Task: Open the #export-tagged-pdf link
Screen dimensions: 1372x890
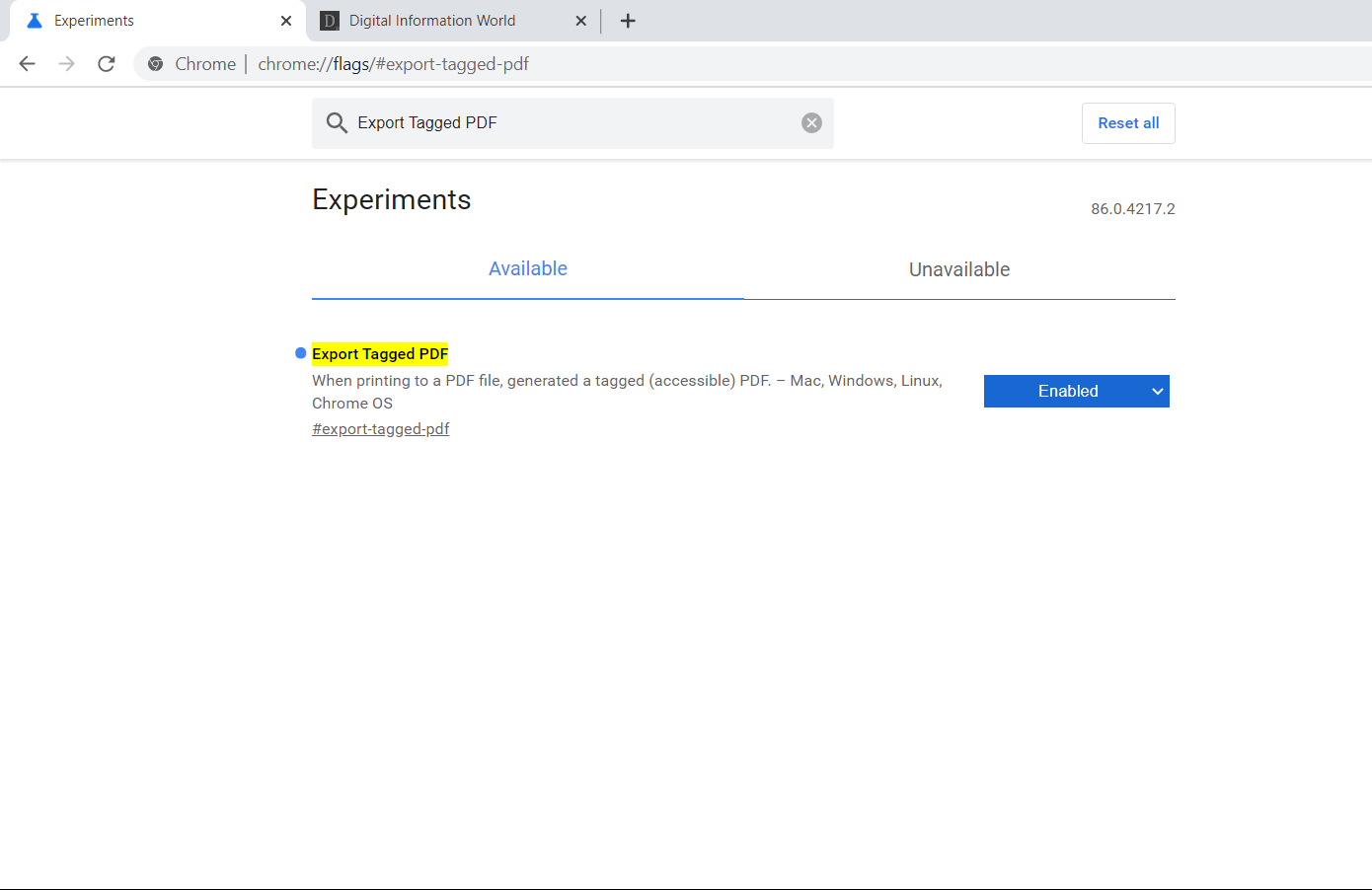Action: [x=380, y=428]
